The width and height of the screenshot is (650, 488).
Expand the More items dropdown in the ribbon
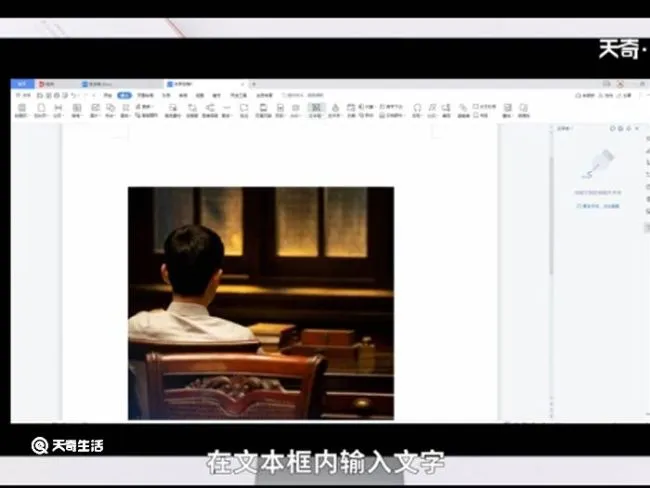[226, 111]
